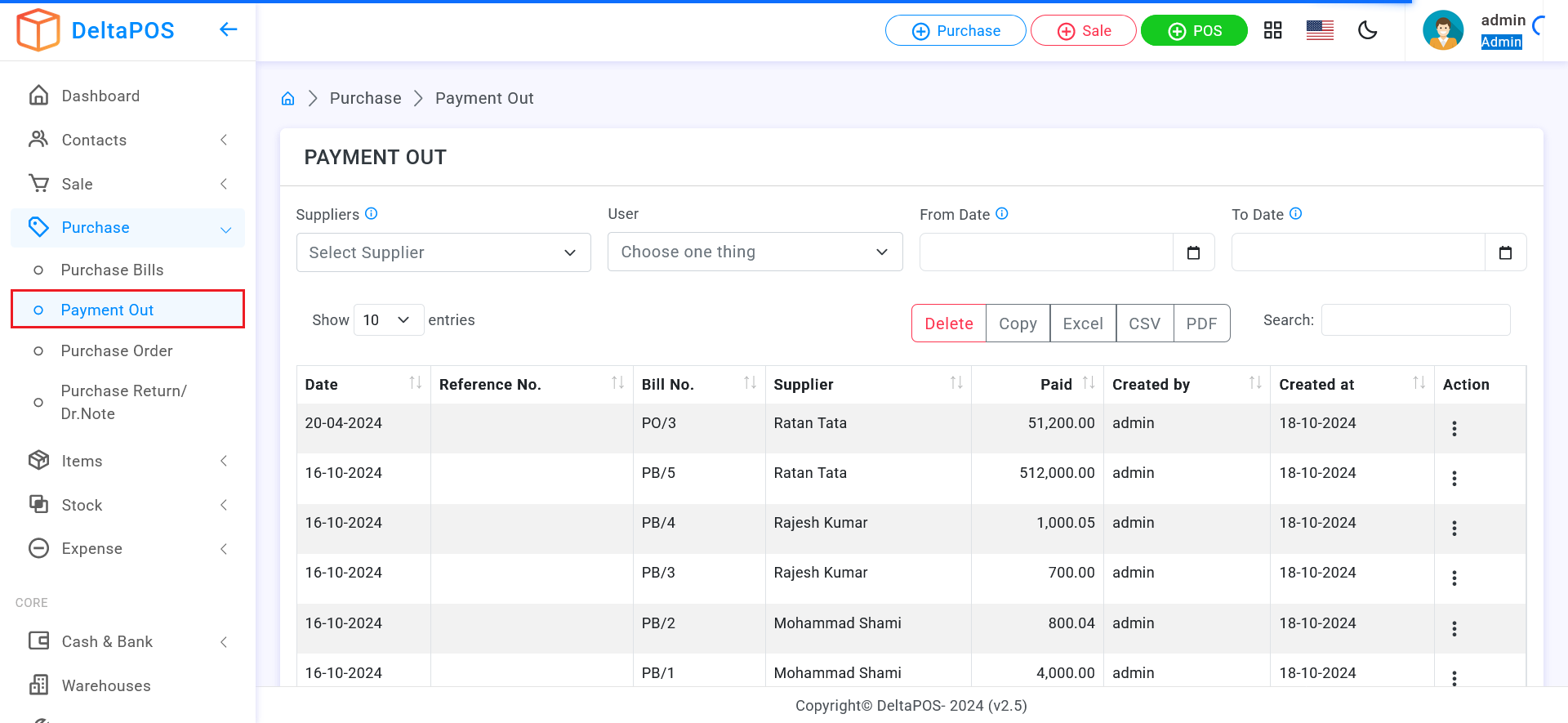Open the Select Supplier dropdown
The height and width of the screenshot is (723, 1568).
pos(443,252)
